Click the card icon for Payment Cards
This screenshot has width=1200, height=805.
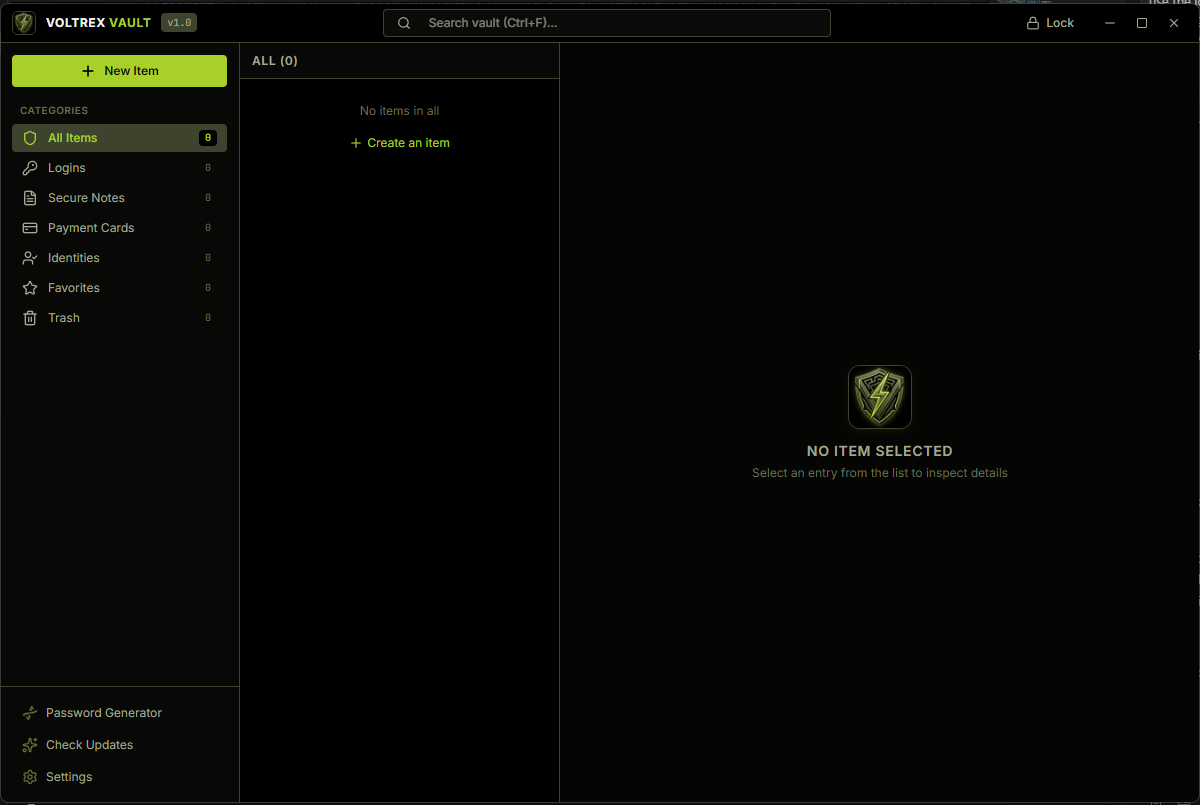30,228
